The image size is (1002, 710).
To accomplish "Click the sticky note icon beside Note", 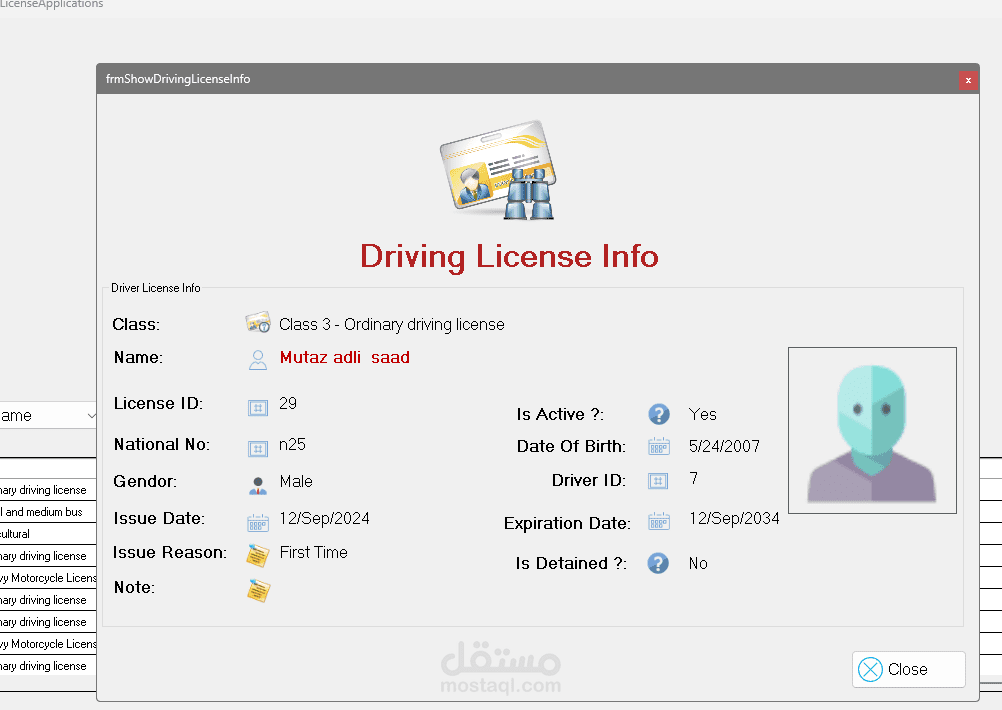I will pos(258,590).
